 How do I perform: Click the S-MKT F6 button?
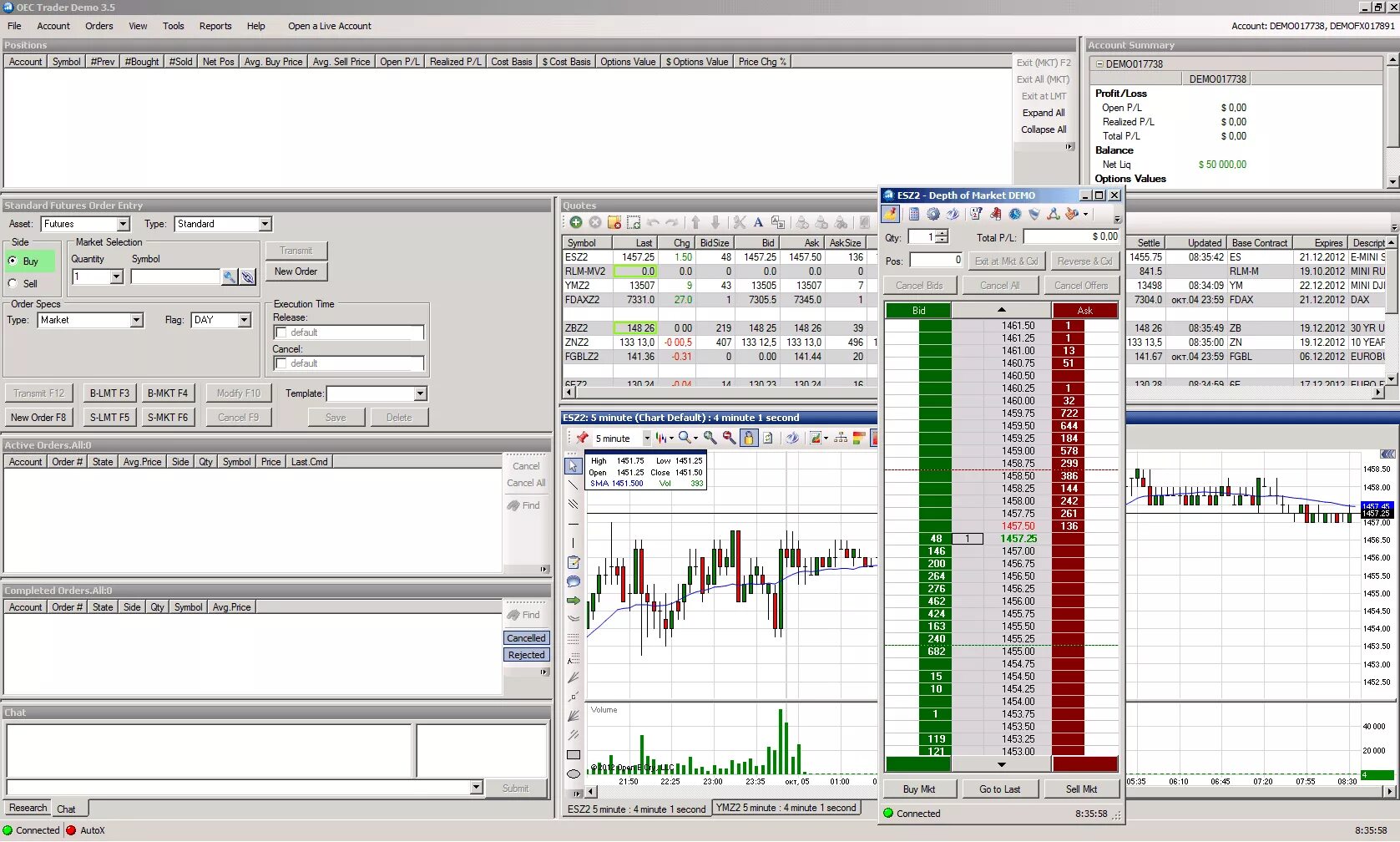(x=168, y=417)
